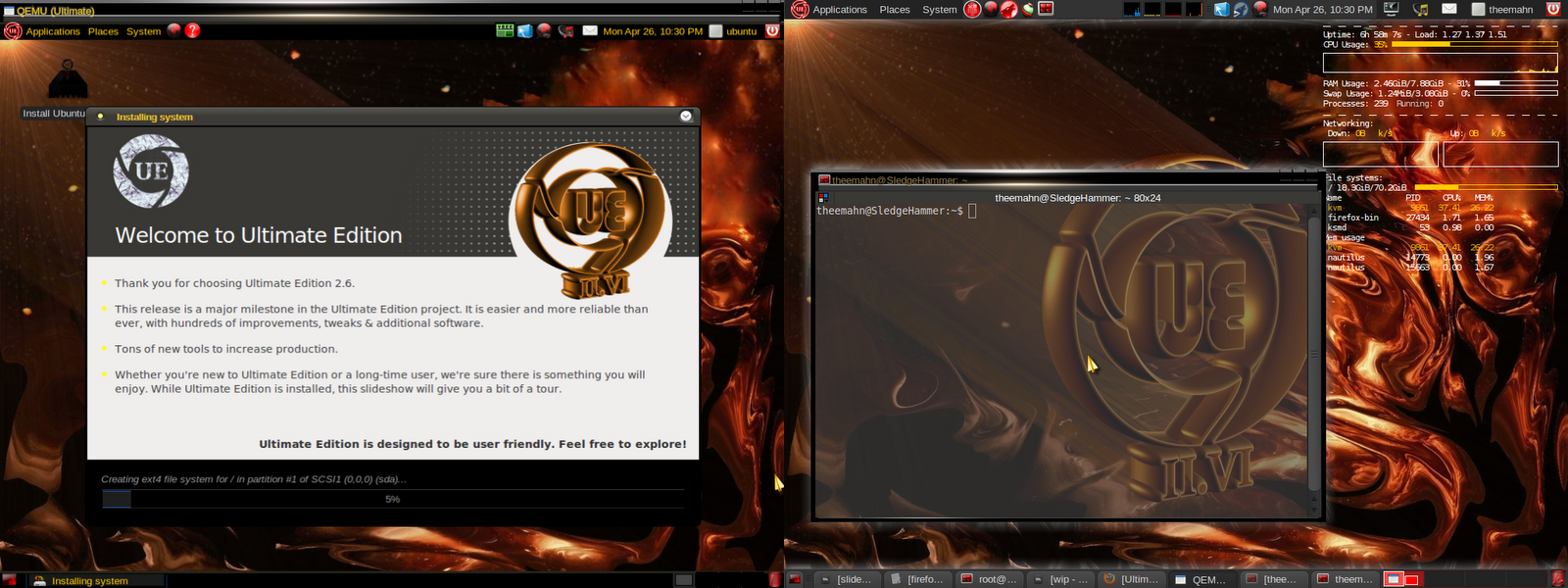Click the red wolf launcher icon on host panel
The image size is (1568, 588).
tap(1008, 10)
